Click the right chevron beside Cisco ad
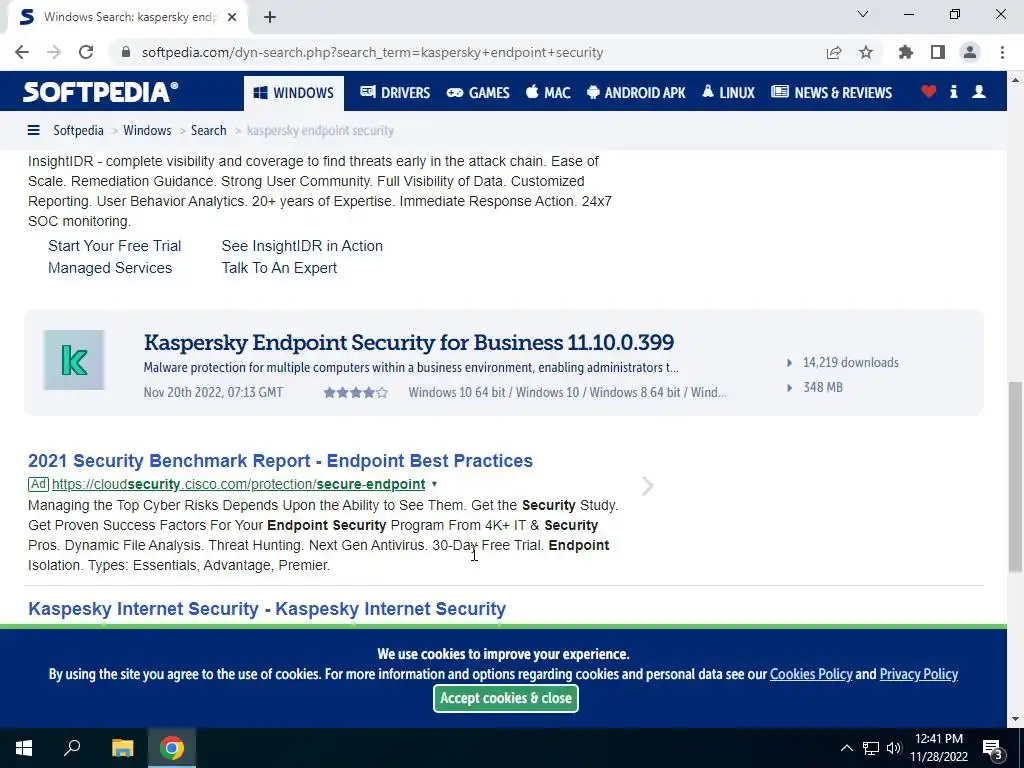This screenshot has width=1024, height=768. (647, 487)
